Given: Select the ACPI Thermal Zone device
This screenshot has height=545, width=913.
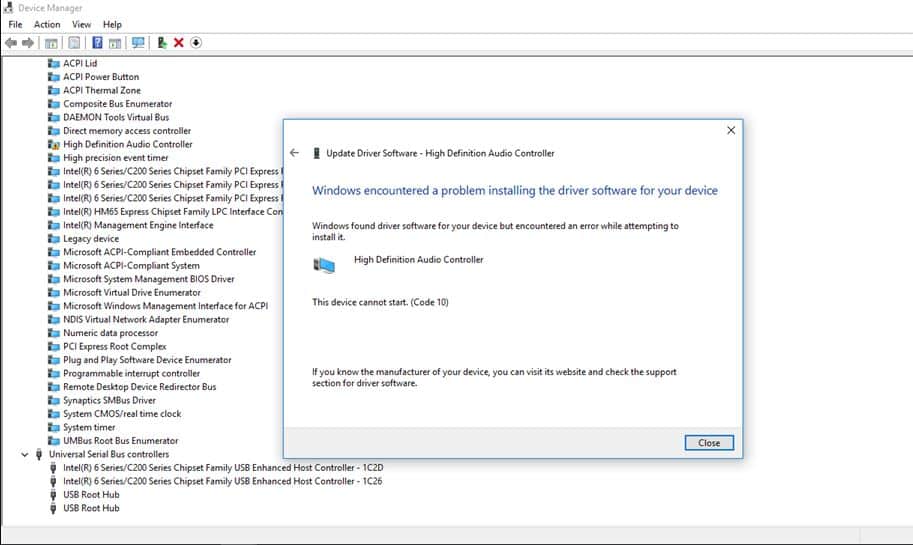Looking at the screenshot, I should tap(102, 90).
